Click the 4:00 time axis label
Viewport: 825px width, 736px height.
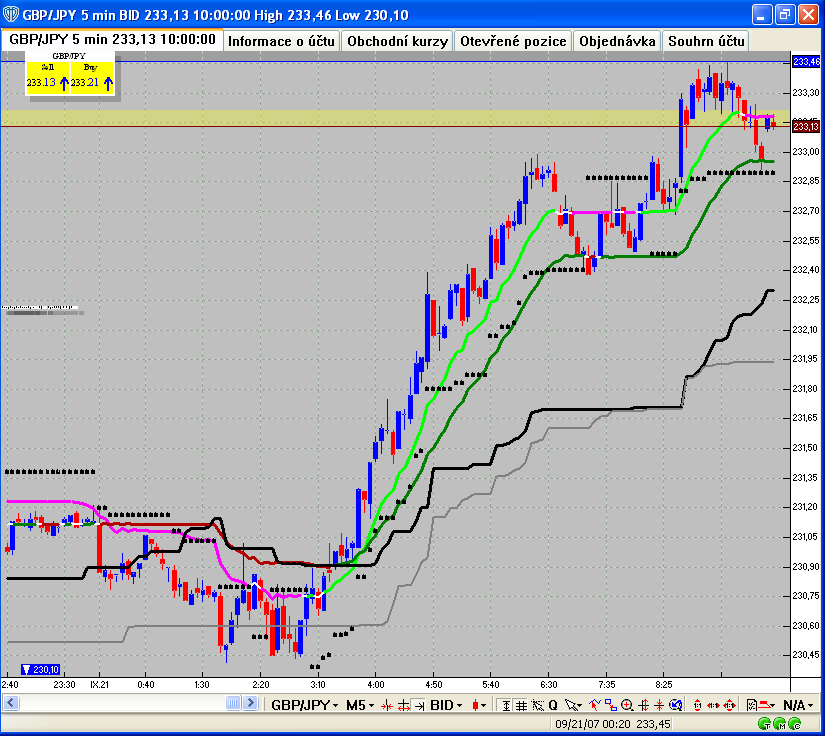(376, 684)
